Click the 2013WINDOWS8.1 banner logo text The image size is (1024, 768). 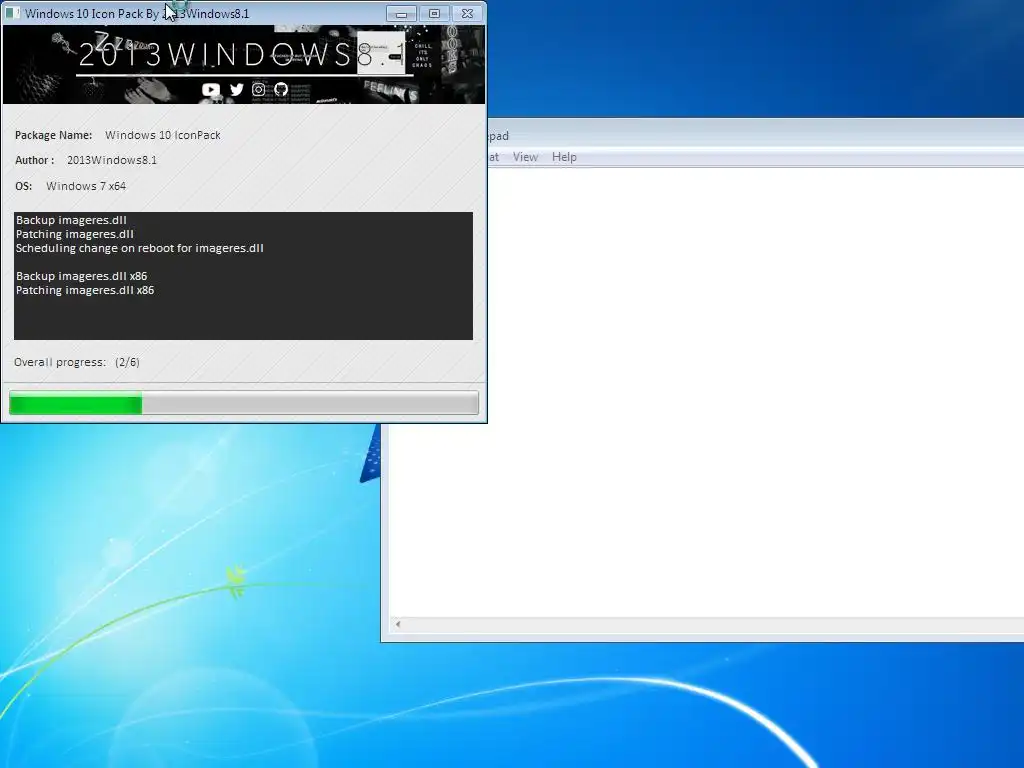[x=242, y=55]
